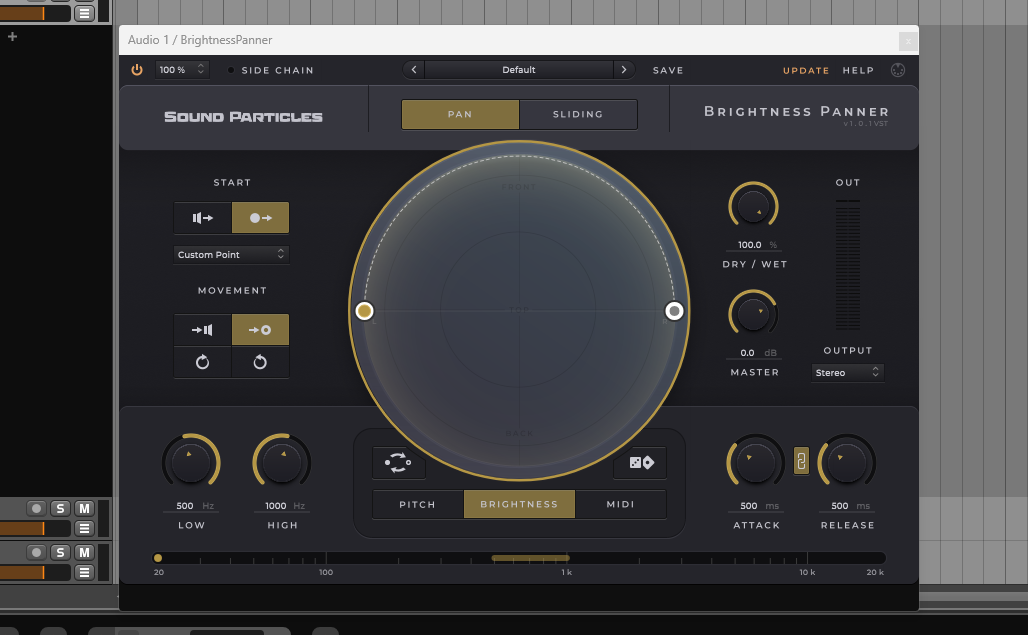The image size is (1028, 635).
Task: Click the ATTACK 500 ms value field
Action: 755,506
